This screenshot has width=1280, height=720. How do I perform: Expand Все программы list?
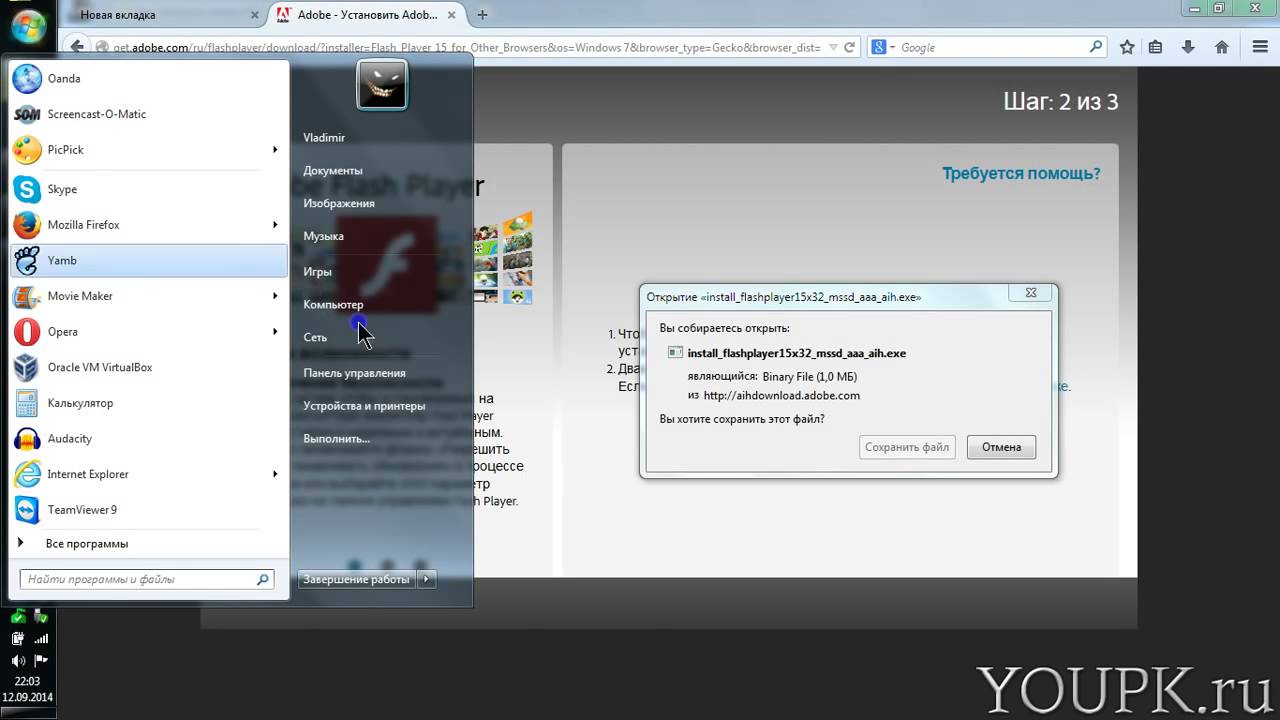[x=149, y=544]
